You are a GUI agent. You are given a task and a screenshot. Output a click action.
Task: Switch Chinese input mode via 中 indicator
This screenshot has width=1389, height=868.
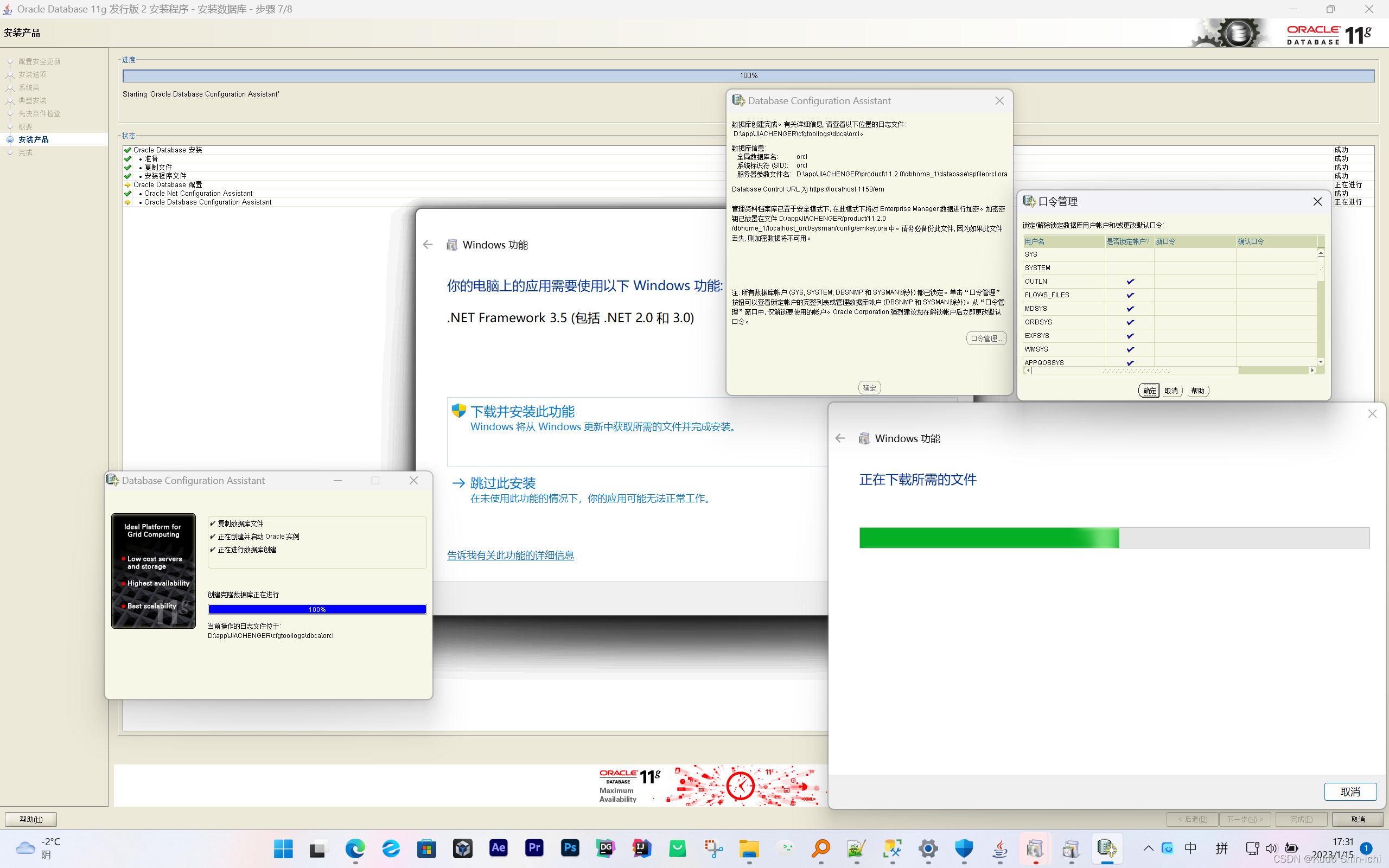coord(1191,848)
